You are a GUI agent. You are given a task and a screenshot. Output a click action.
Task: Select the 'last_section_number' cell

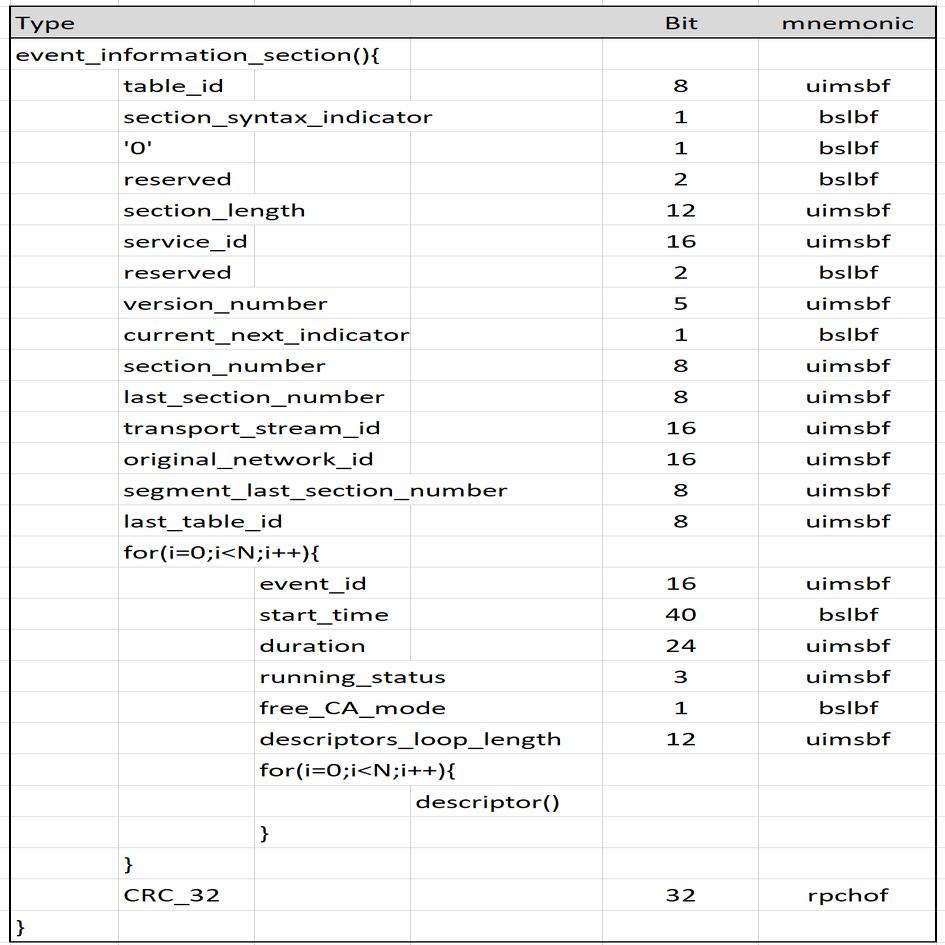pyautogui.click(x=254, y=397)
